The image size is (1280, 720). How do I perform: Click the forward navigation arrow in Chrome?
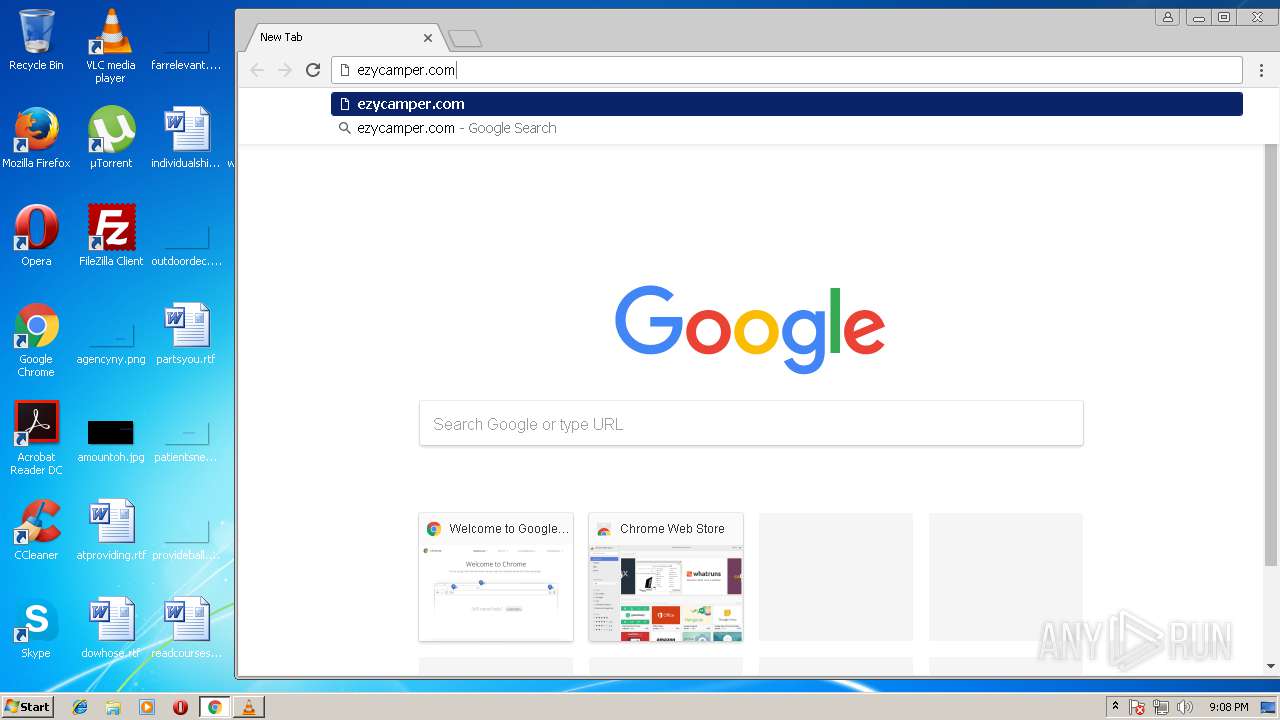tap(285, 70)
